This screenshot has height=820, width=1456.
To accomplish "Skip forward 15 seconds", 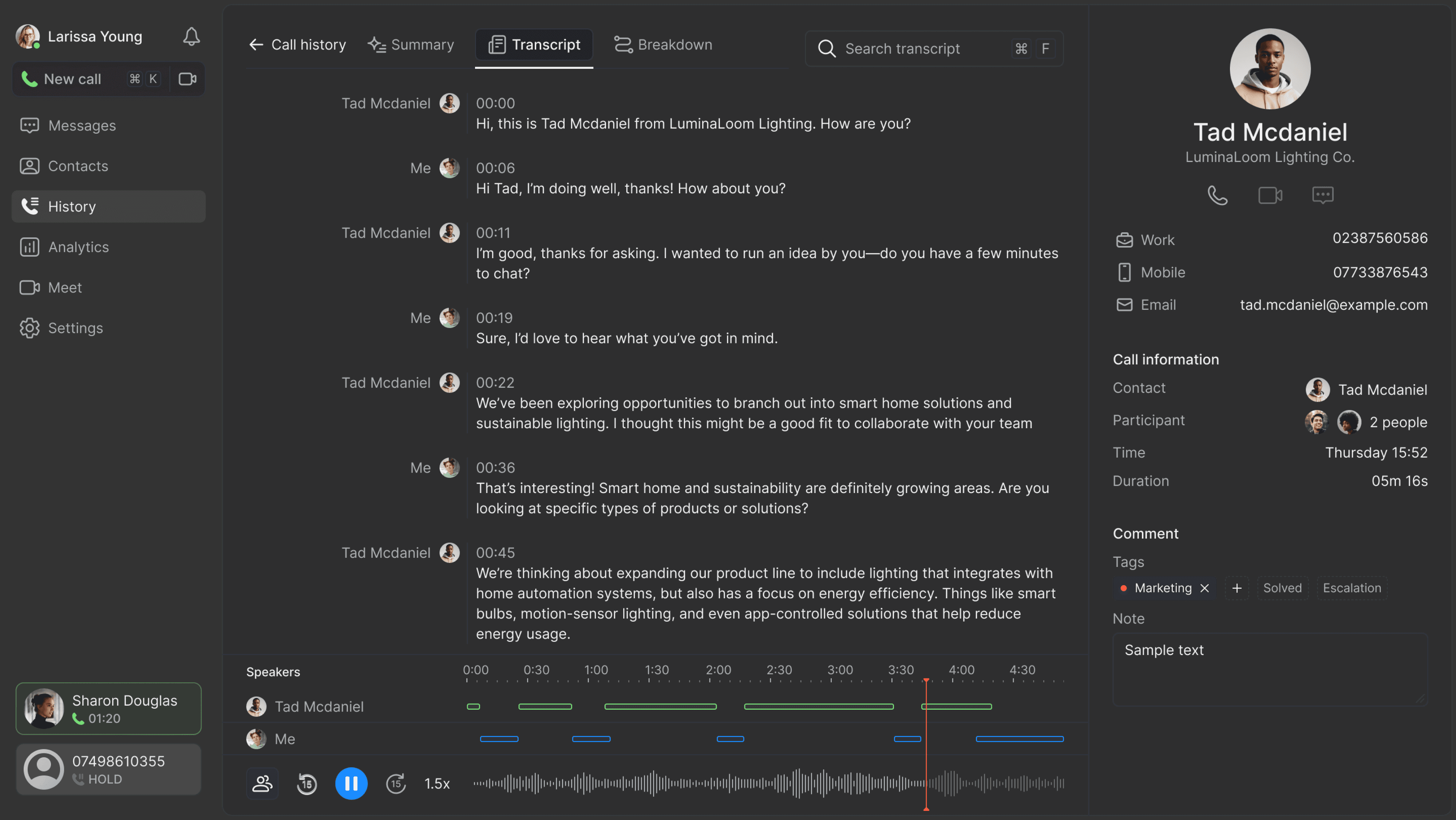I will 396,783.
